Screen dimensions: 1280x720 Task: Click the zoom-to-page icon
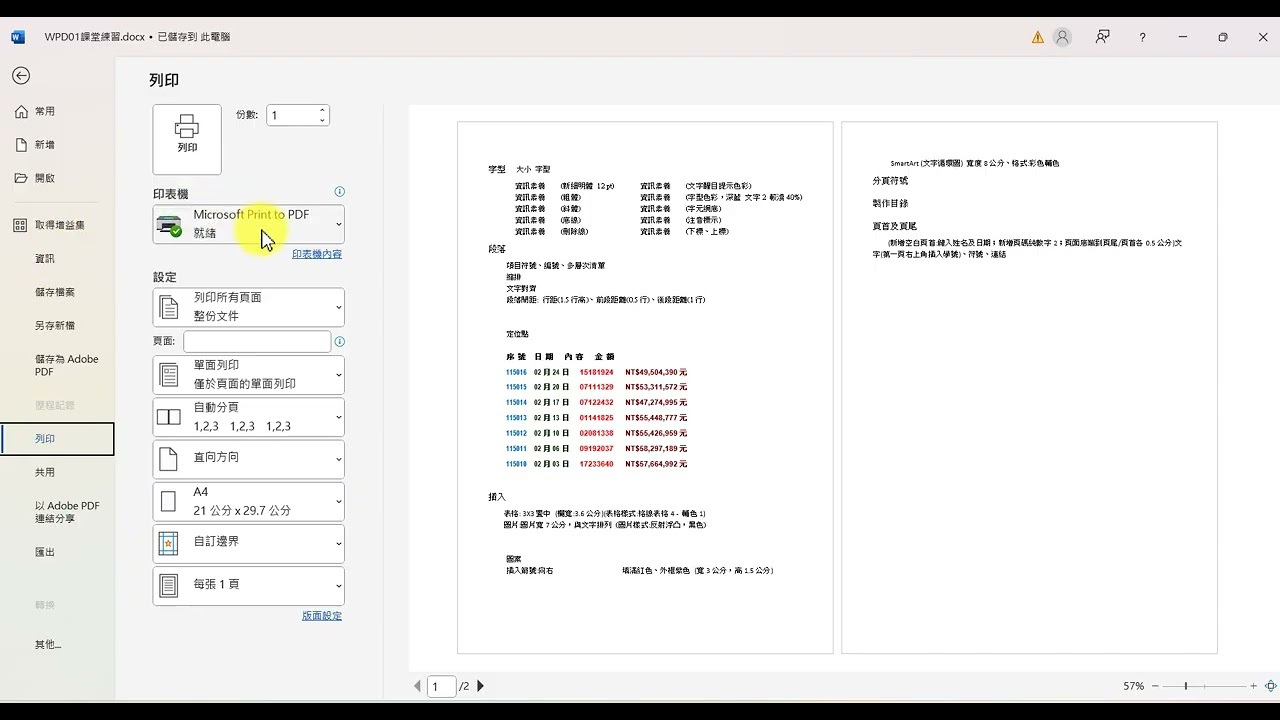click(x=1271, y=686)
